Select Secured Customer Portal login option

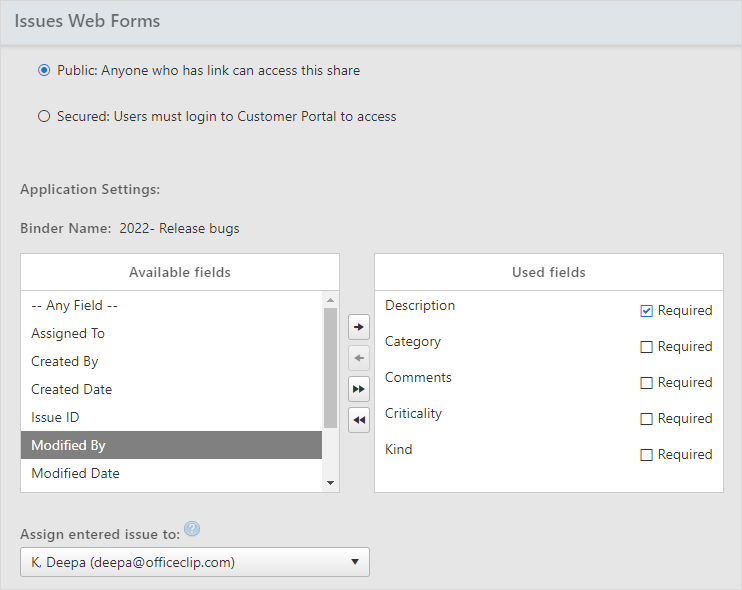(x=44, y=116)
